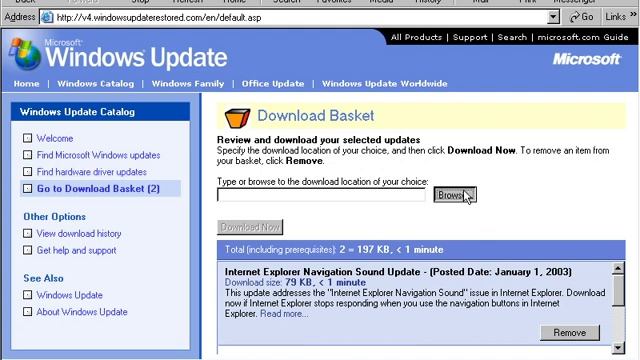Click the Windows Update globe logo
The image size is (640, 360).
25,55
